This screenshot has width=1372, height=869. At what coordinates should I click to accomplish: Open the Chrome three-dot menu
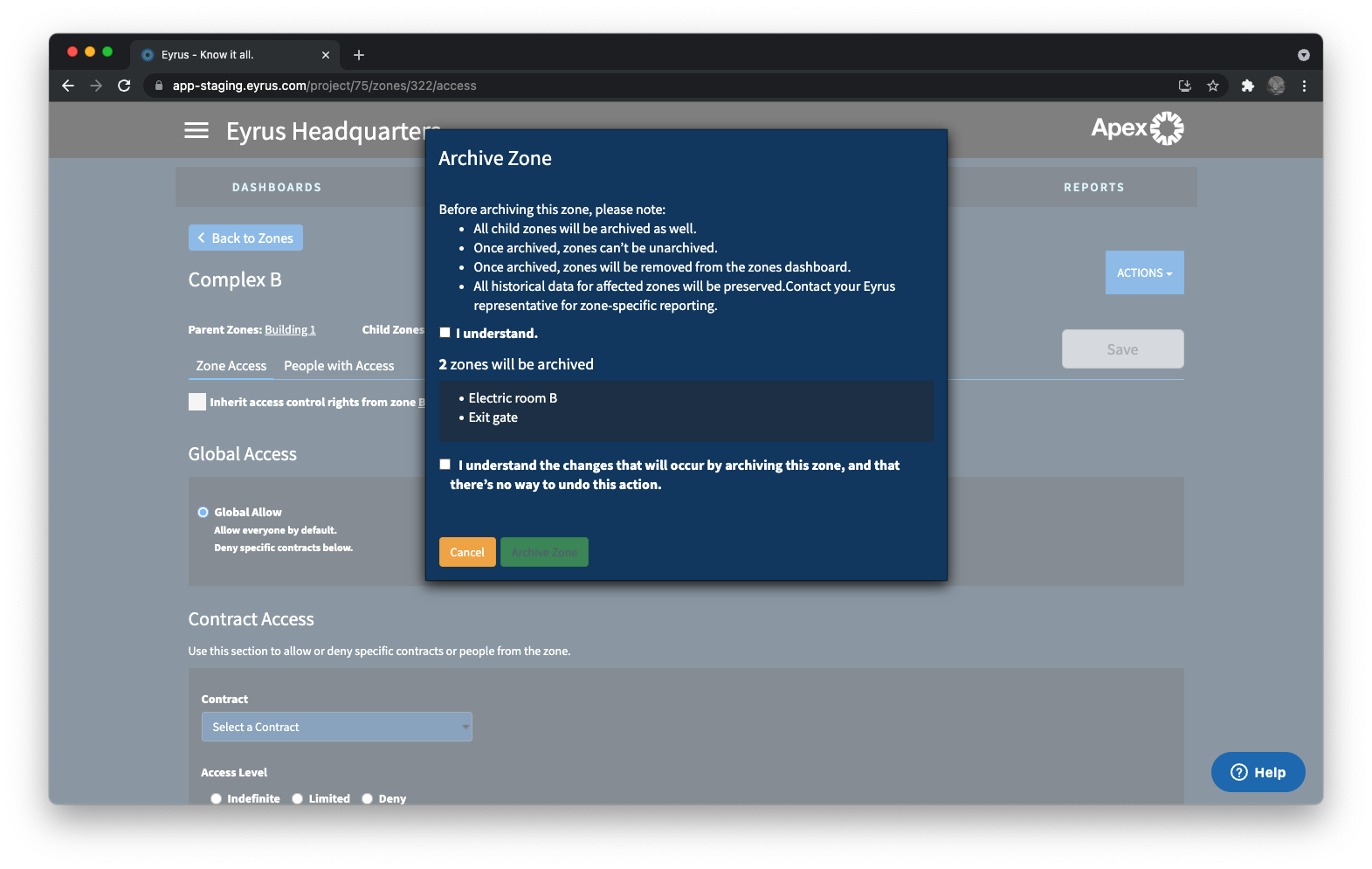(1304, 86)
